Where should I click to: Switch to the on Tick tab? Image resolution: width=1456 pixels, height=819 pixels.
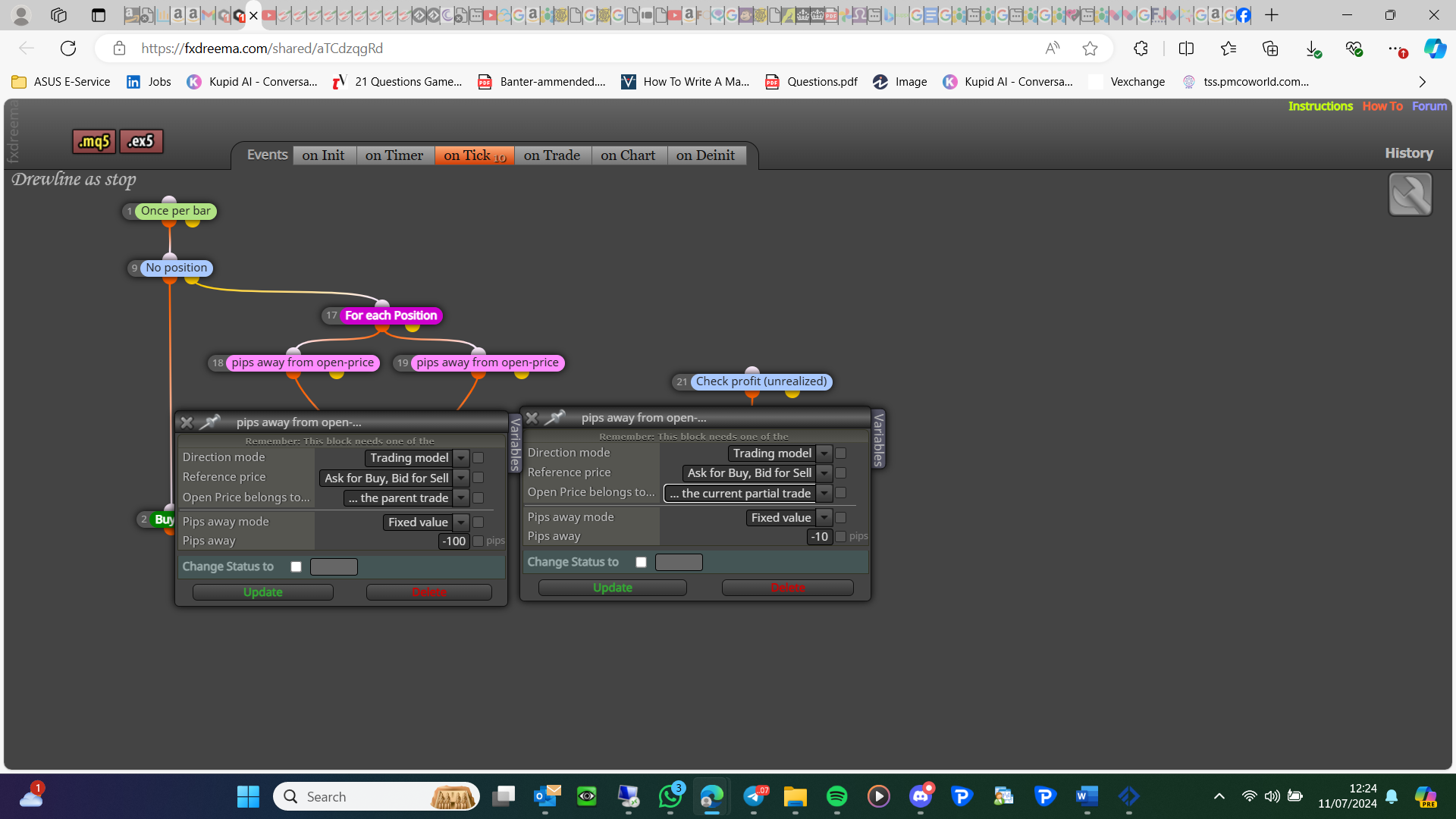coord(475,155)
